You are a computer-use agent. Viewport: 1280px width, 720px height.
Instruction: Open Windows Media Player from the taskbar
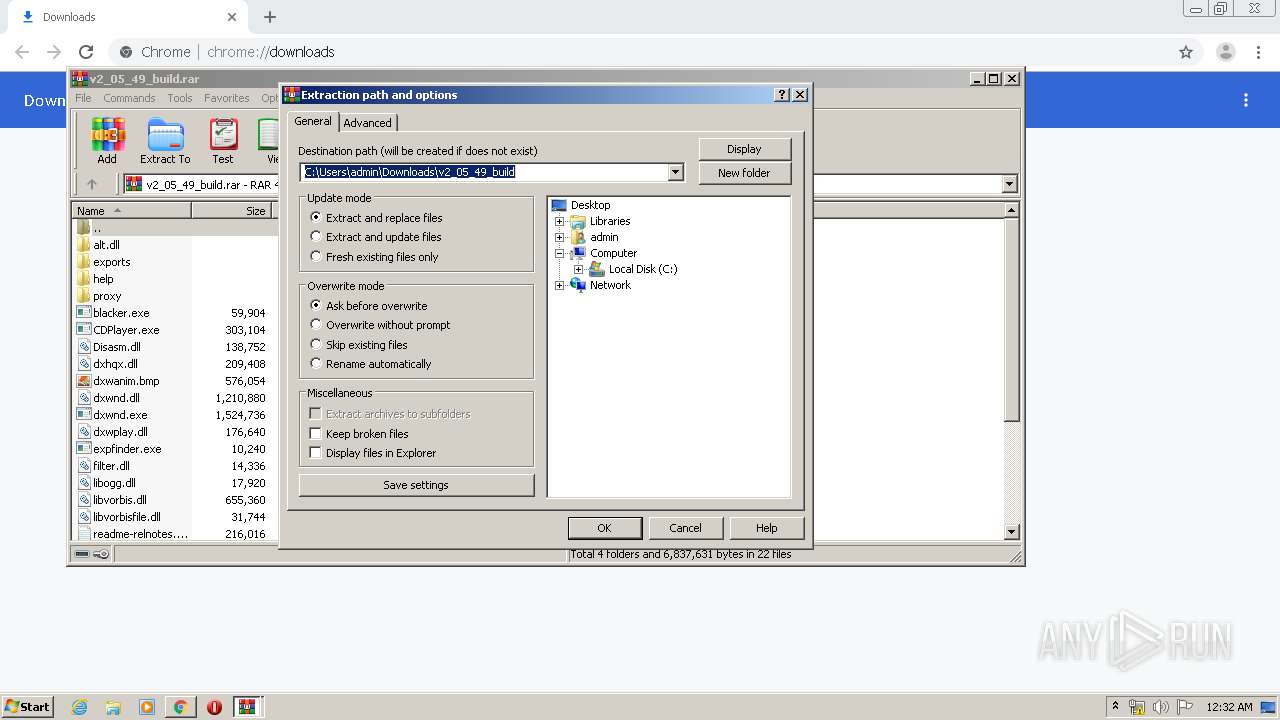(147, 707)
